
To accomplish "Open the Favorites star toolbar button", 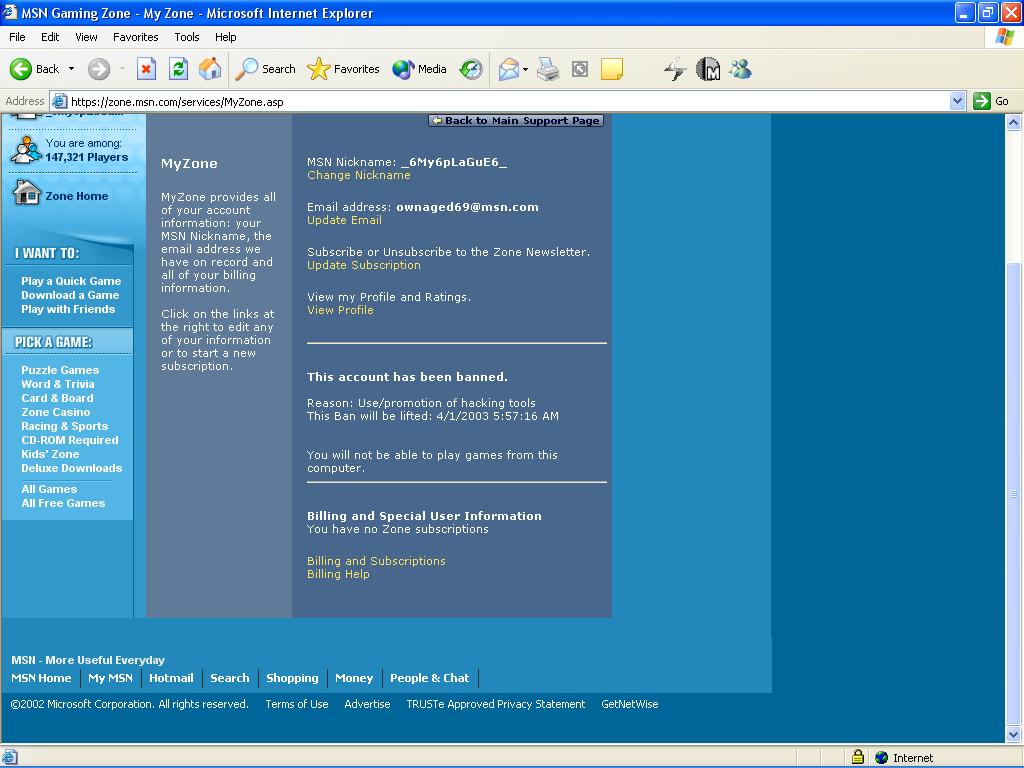I will 344,69.
